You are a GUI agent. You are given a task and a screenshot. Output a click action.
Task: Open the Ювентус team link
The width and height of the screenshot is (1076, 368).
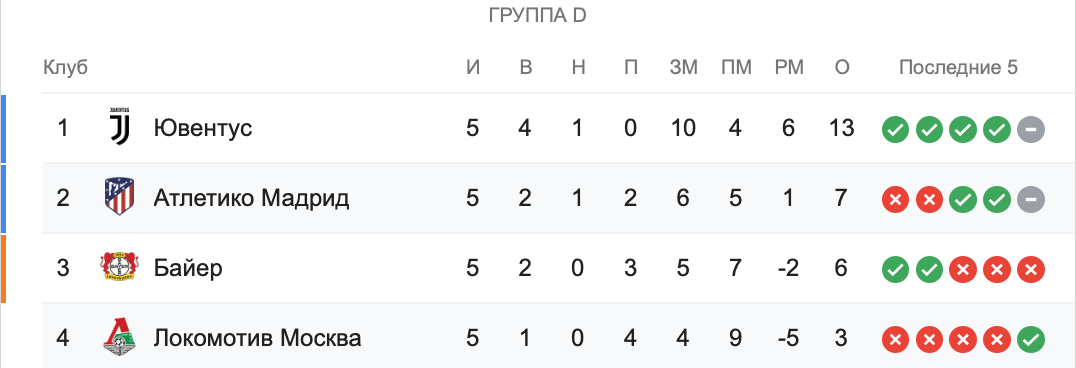pyautogui.click(x=202, y=128)
